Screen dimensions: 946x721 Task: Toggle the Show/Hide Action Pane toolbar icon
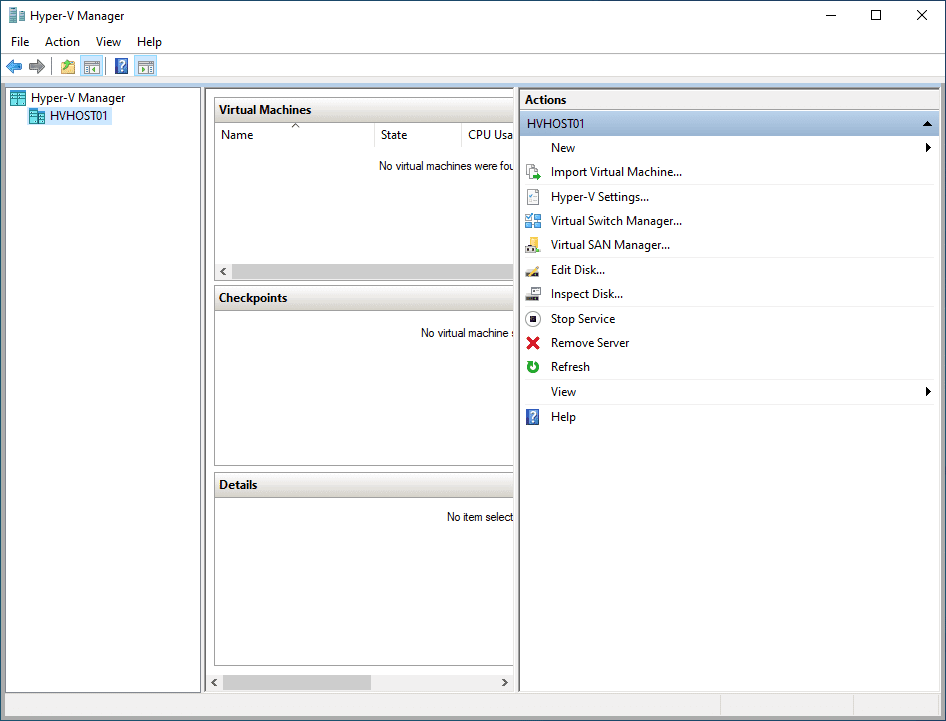click(146, 66)
